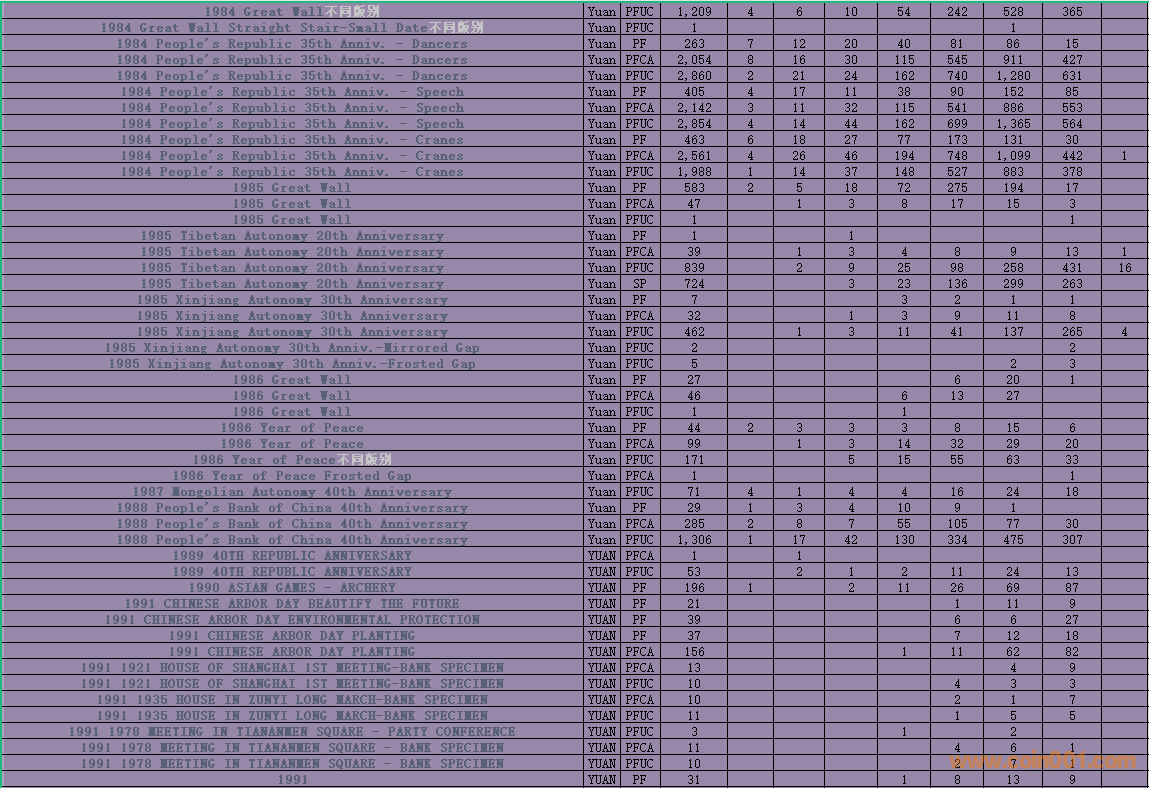Select the cell with value 1,099
The image size is (1149, 788).
click(x=1013, y=156)
